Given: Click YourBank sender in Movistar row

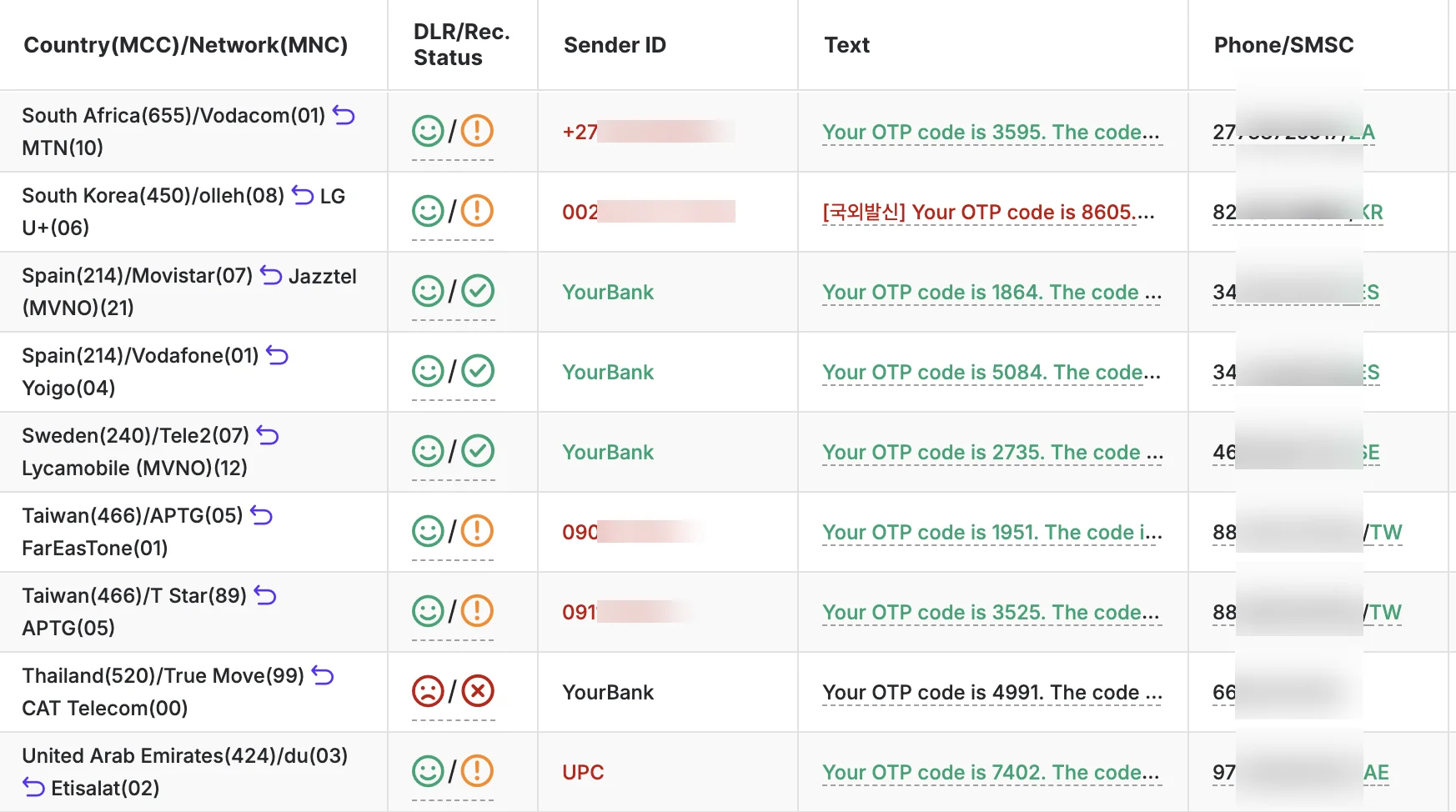Looking at the screenshot, I should (608, 292).
